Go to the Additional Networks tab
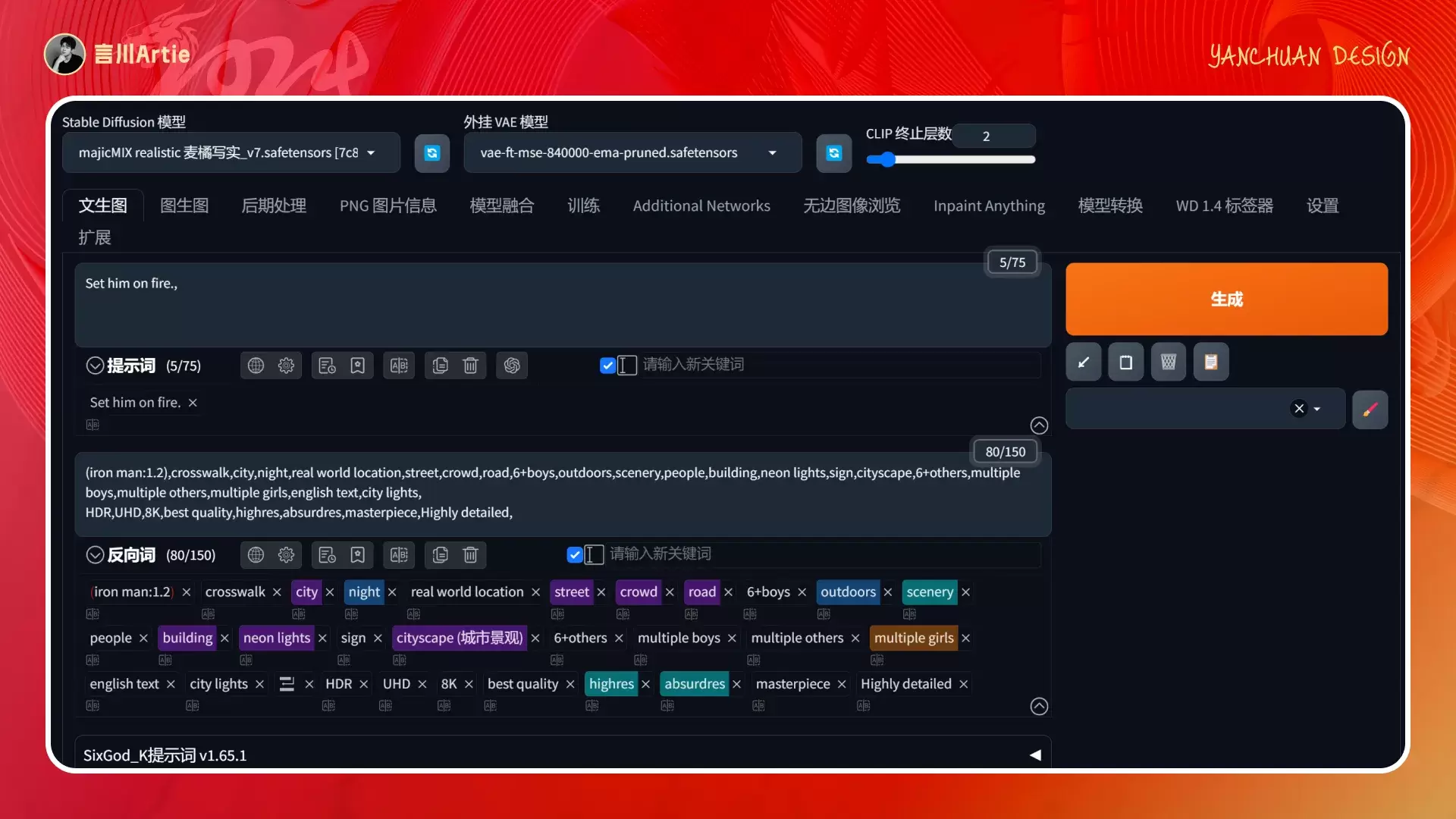 [x=701, y=206]
